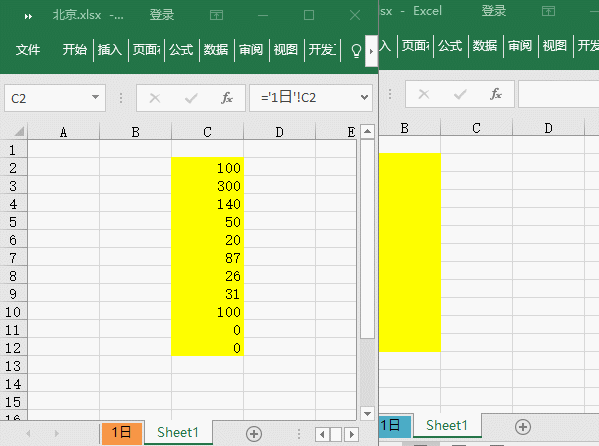This screenshot has width=599, height=446.
Task: Expand more ribbon tabs with right arrow
Action: tap(371, 51)
